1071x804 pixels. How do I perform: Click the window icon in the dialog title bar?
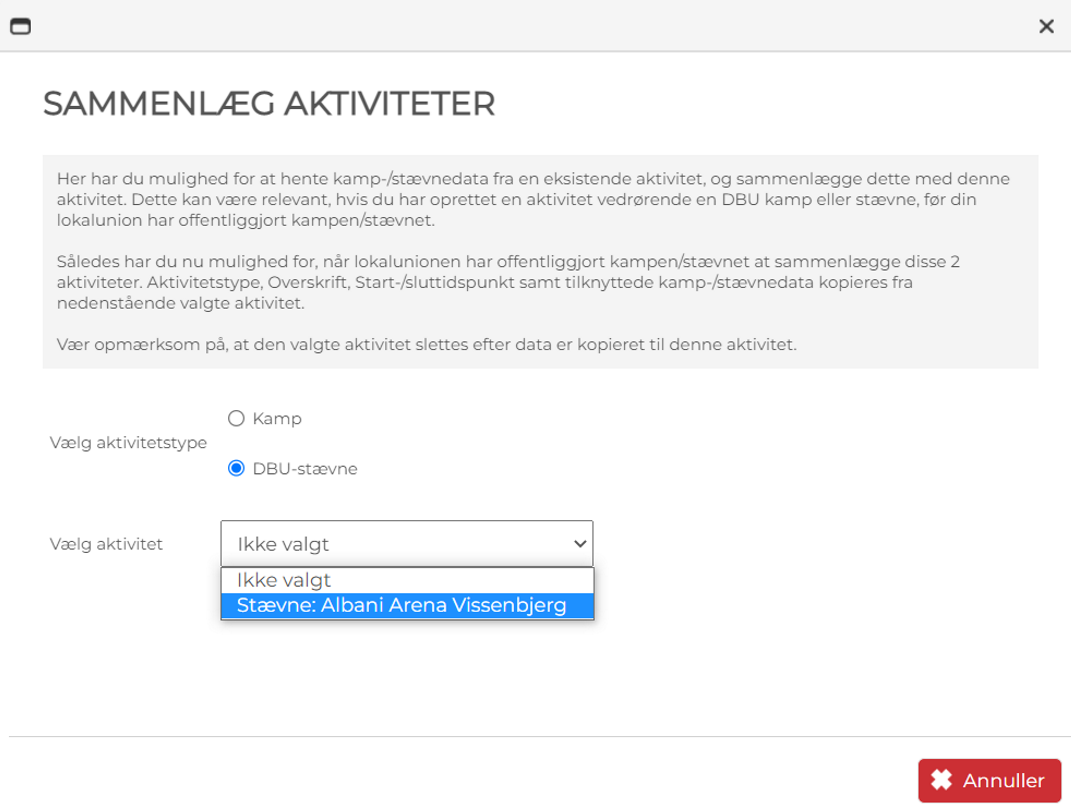click(x=20, y=27)
